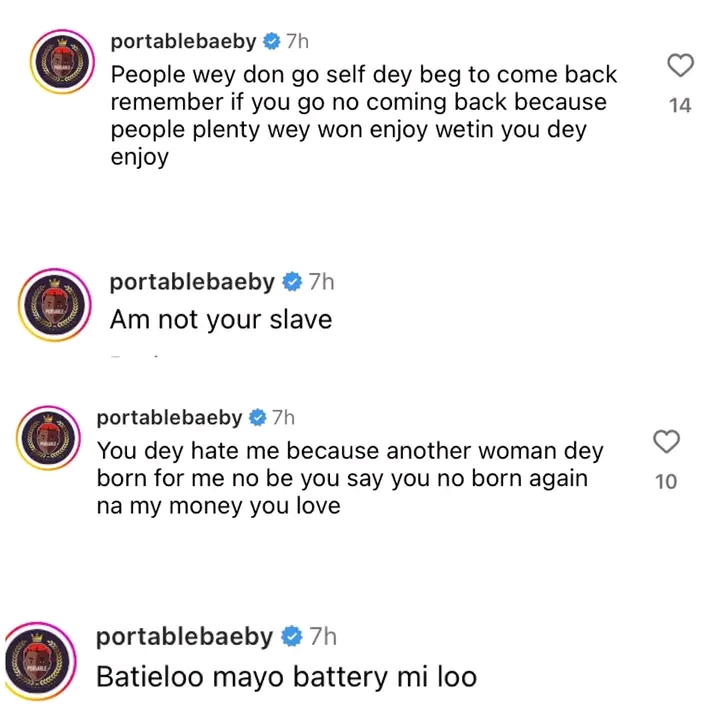
Task: Click verified badge above "Am not your slave"
Action: point(291,282)
